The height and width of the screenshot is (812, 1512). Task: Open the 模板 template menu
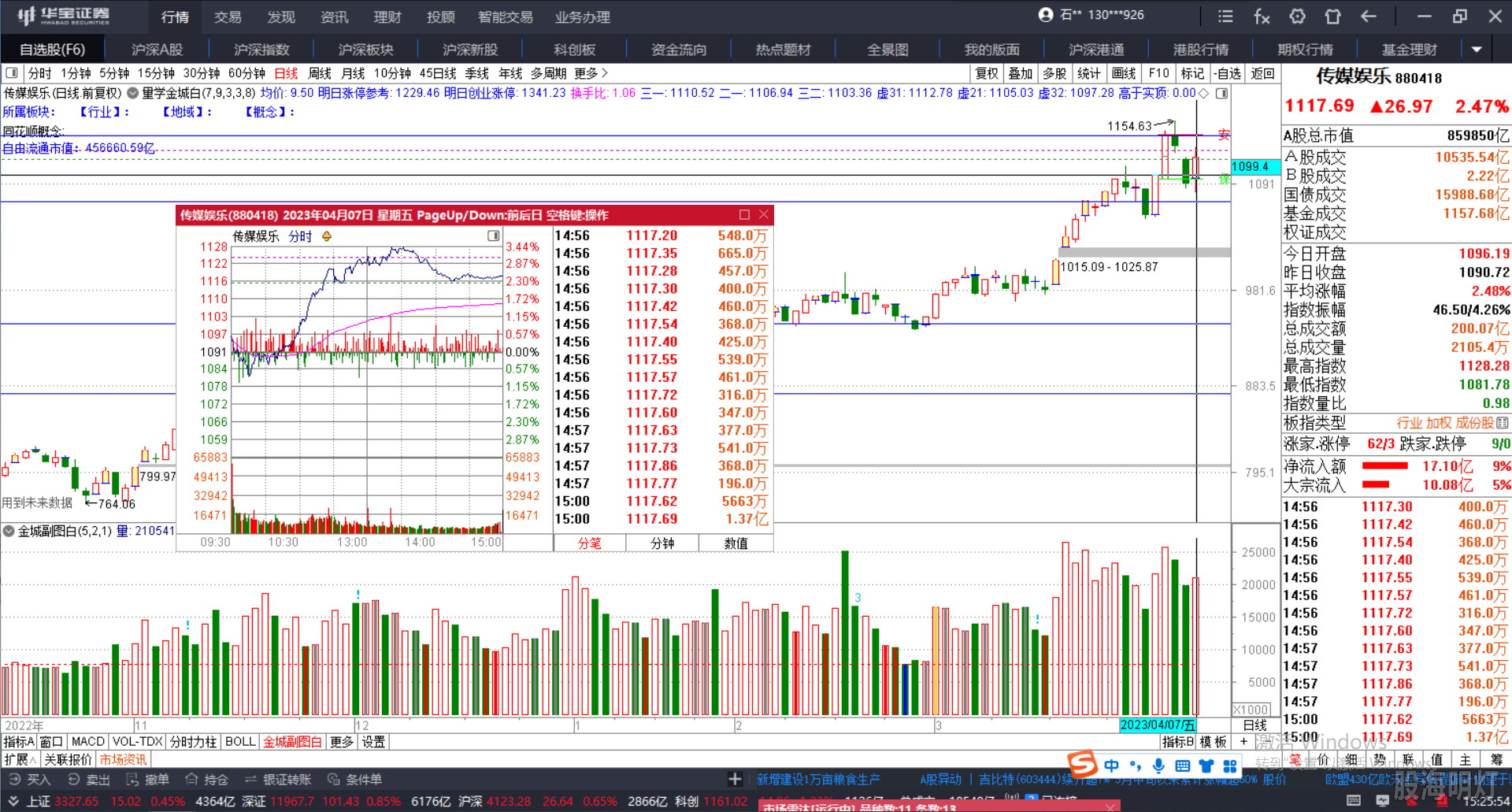tap(1213, 742)
